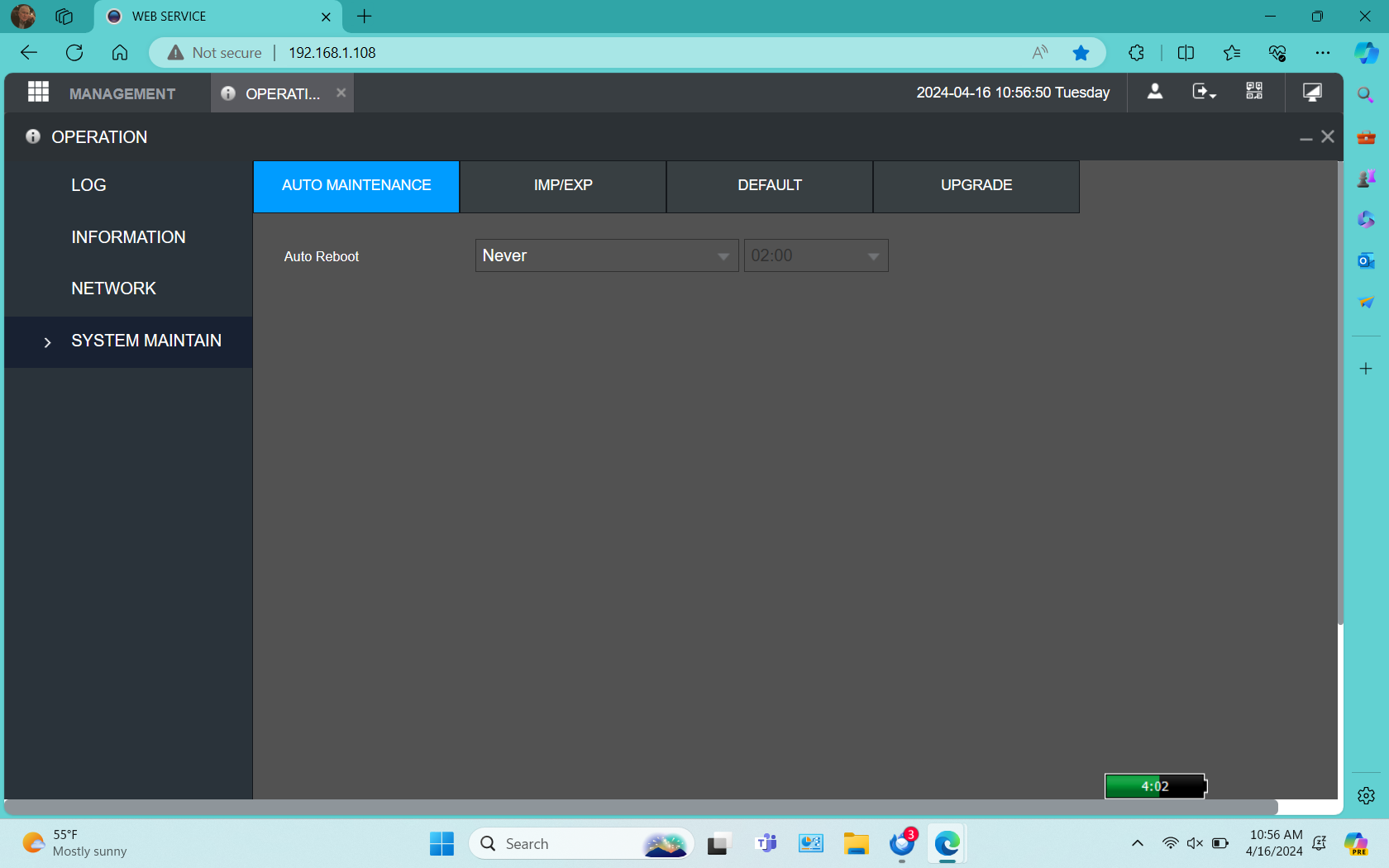The height and width of the screenshot is (868, 1389).
Task: Open Outlook in Edge sidebar
Action: tap(1366, 260)
